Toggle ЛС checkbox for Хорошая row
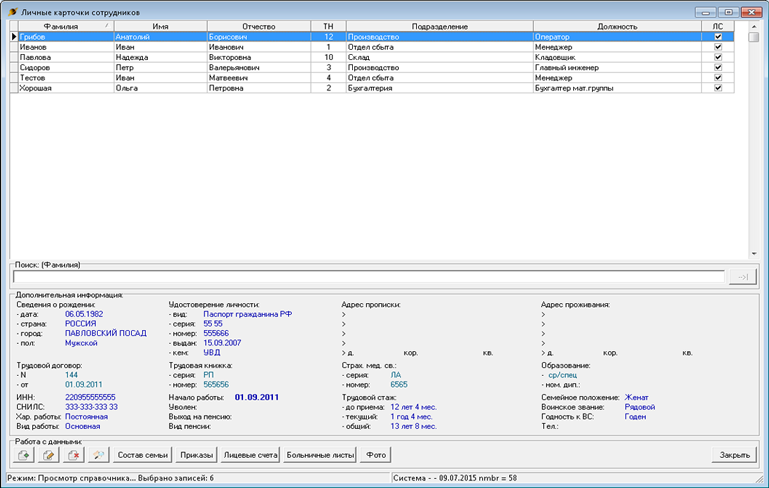 718,88
